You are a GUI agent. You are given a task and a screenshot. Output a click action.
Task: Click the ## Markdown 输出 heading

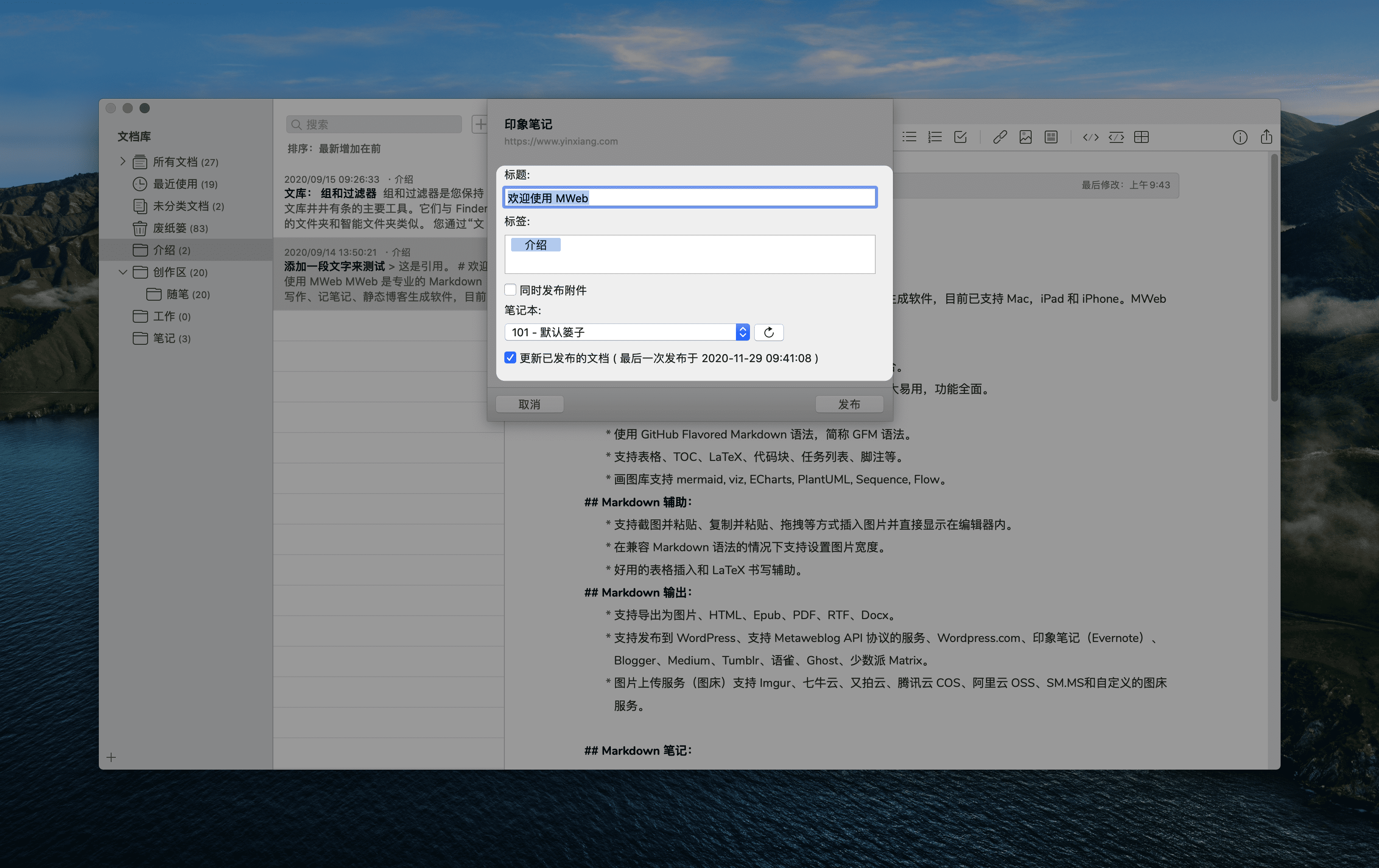coord(638,592)
